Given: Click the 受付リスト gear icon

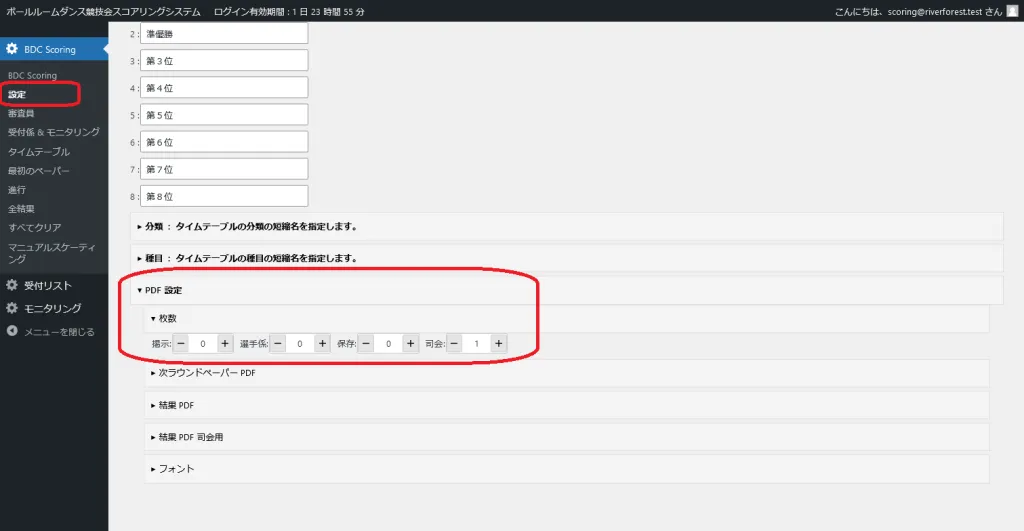Looking at the screenshot, I should pos(12,285).
